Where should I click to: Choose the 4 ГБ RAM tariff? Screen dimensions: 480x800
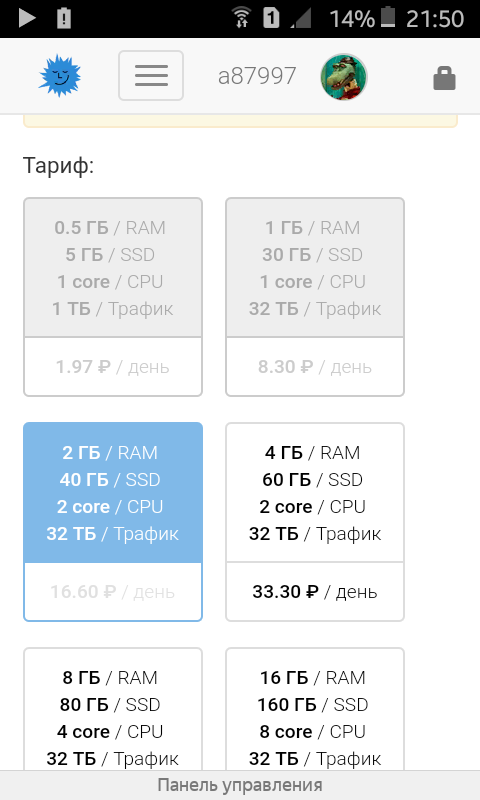[315, 522]
